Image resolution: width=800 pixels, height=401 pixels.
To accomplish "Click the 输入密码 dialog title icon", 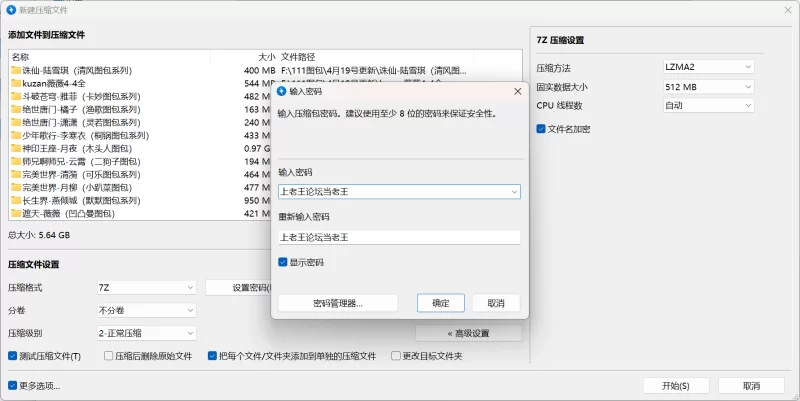I will point(282,91).
